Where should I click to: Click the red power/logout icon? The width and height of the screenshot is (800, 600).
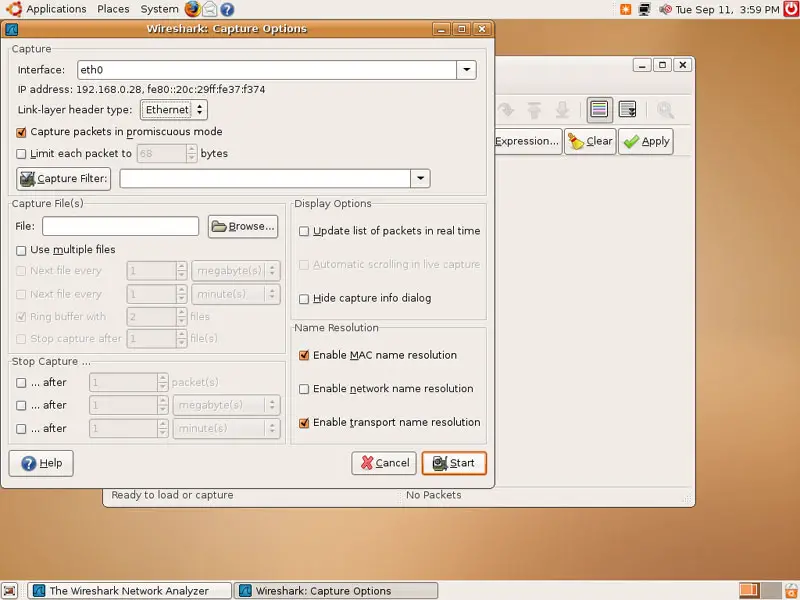pos(791,9)
